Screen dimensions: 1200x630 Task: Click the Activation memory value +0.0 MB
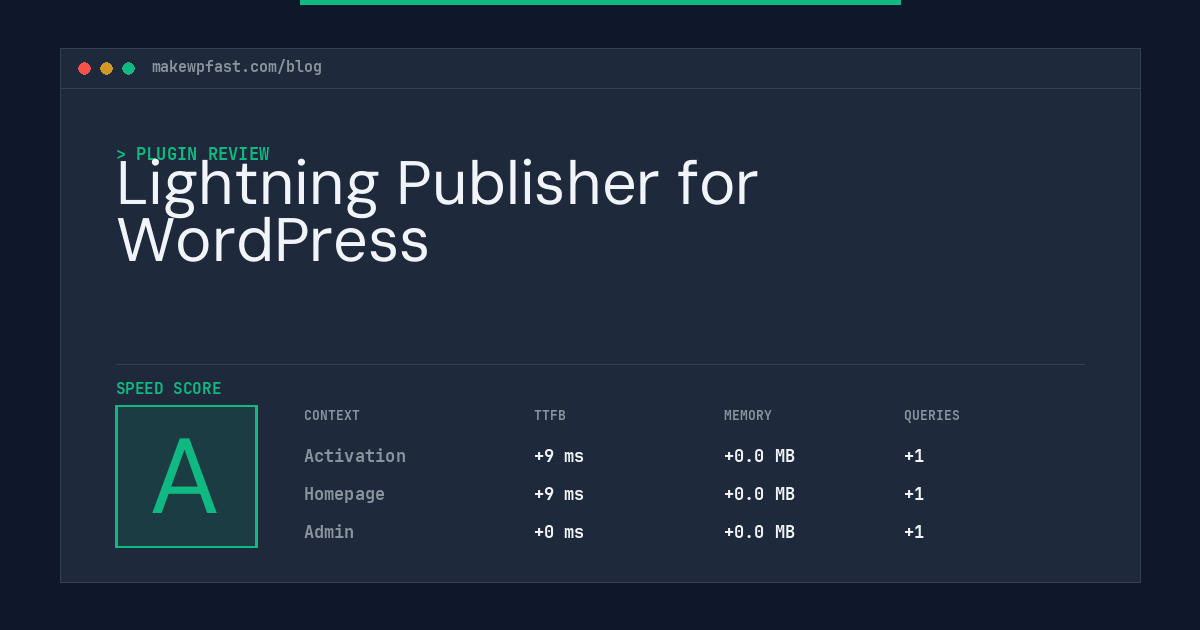[x=759, y=456]
